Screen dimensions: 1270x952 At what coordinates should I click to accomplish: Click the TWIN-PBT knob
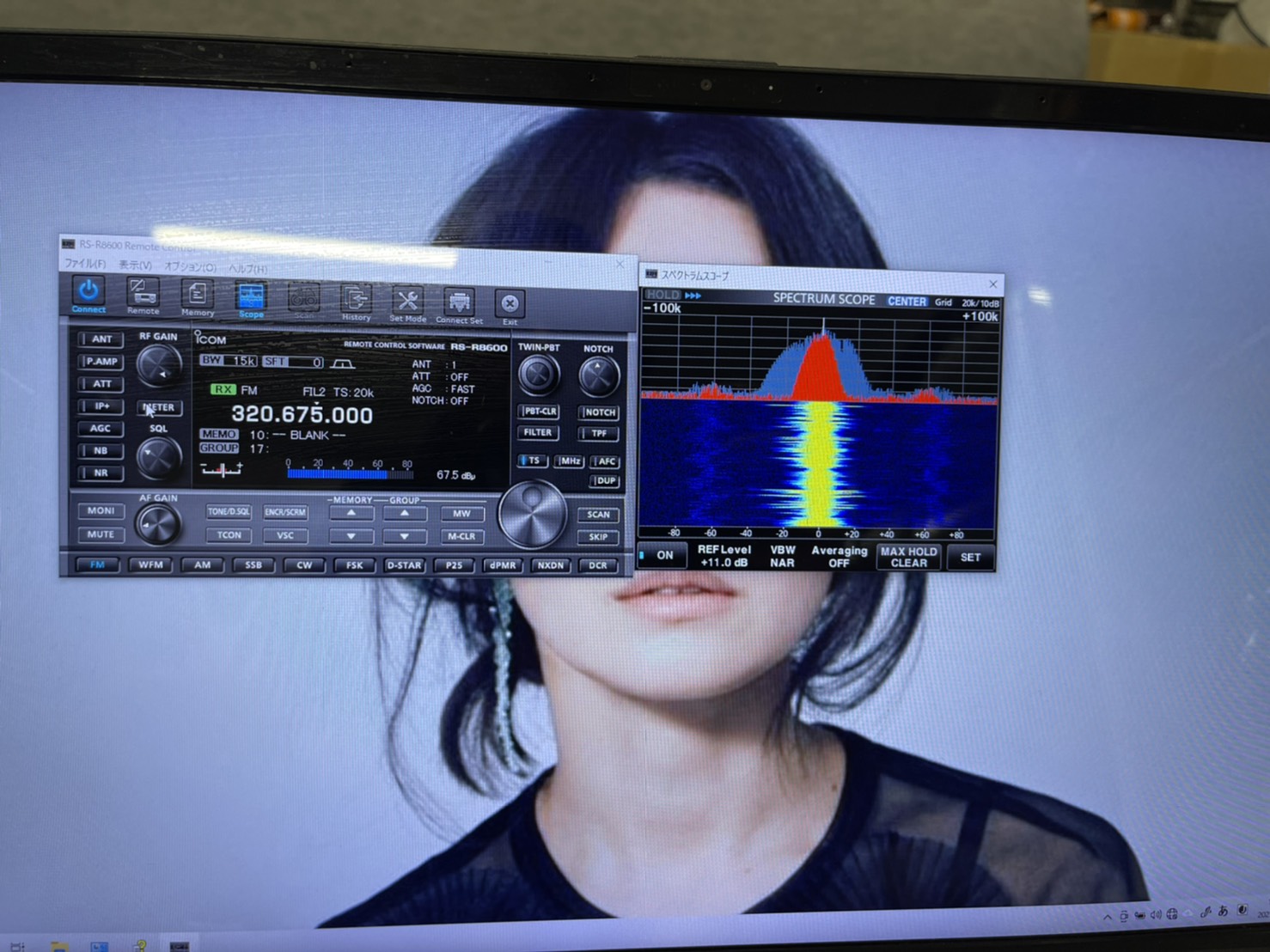click(539, 375)
